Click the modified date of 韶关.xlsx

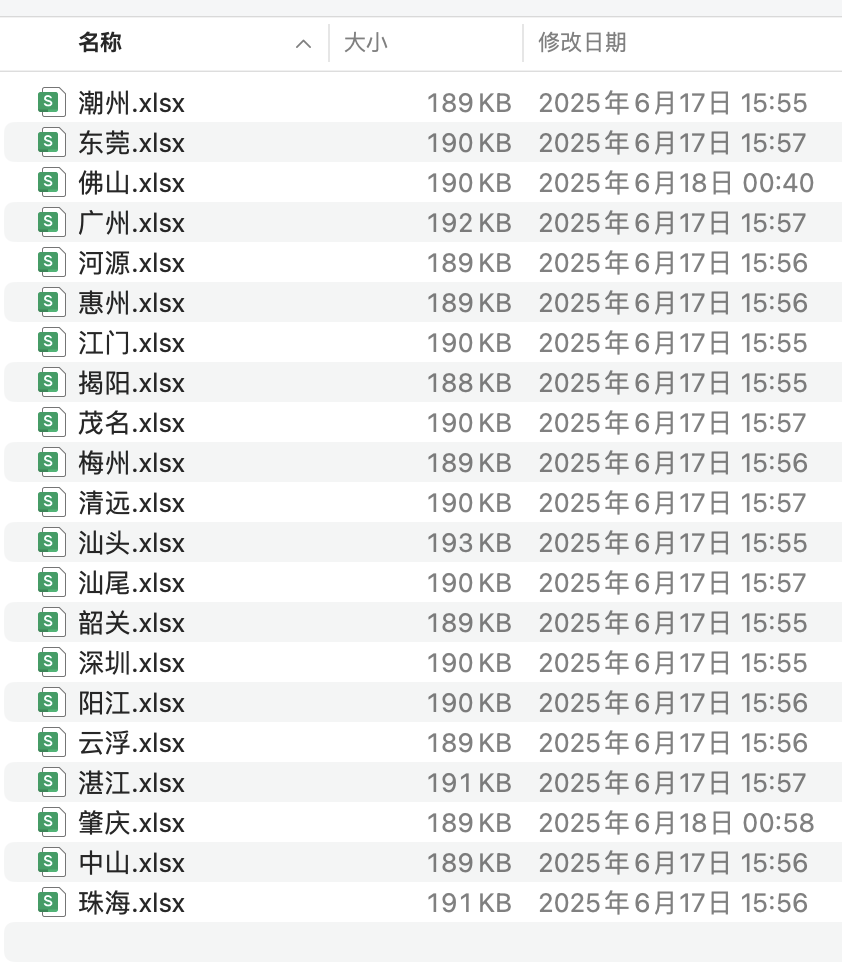tap(672, 623)
